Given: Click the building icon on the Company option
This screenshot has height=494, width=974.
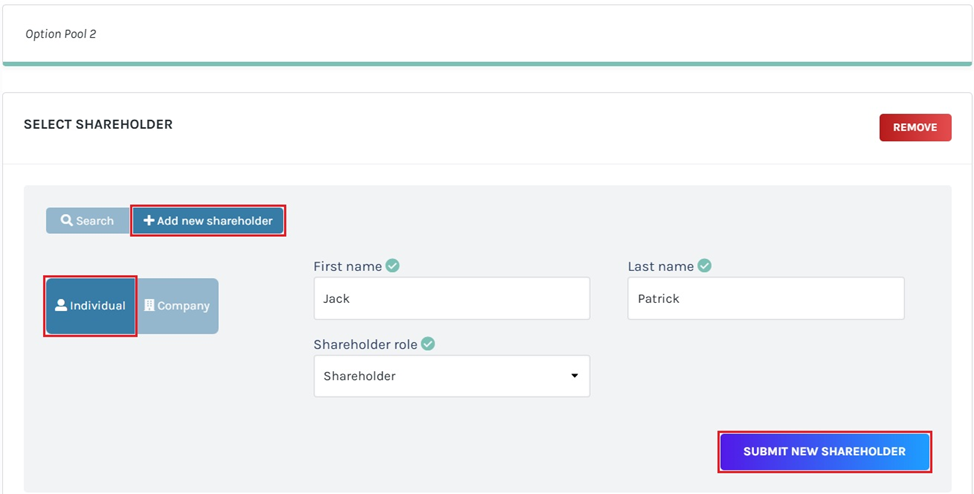Looking at the screenshot, I should point(149,306).
